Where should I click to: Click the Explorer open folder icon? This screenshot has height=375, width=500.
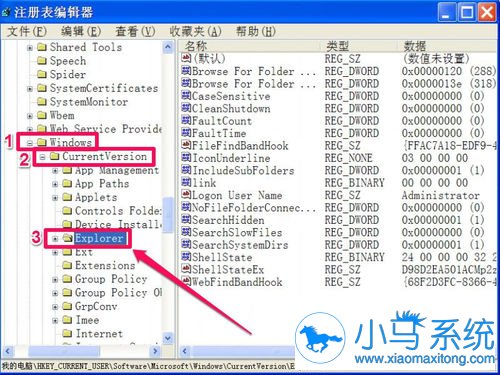click(68, 238)
